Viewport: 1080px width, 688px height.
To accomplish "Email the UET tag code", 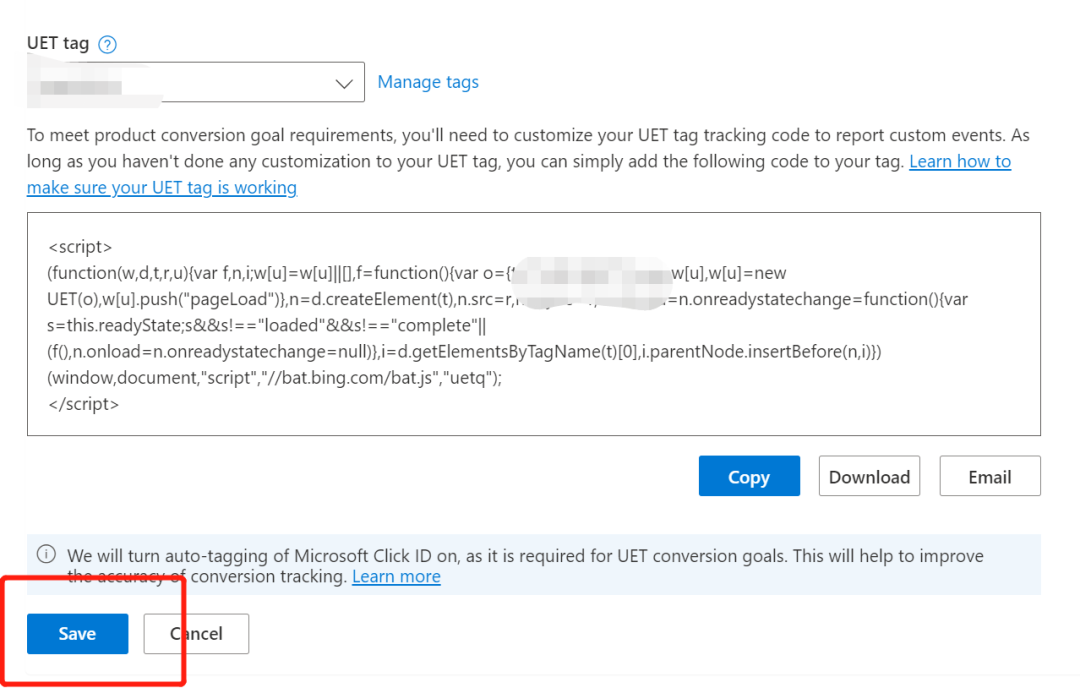I will [990, 476].
